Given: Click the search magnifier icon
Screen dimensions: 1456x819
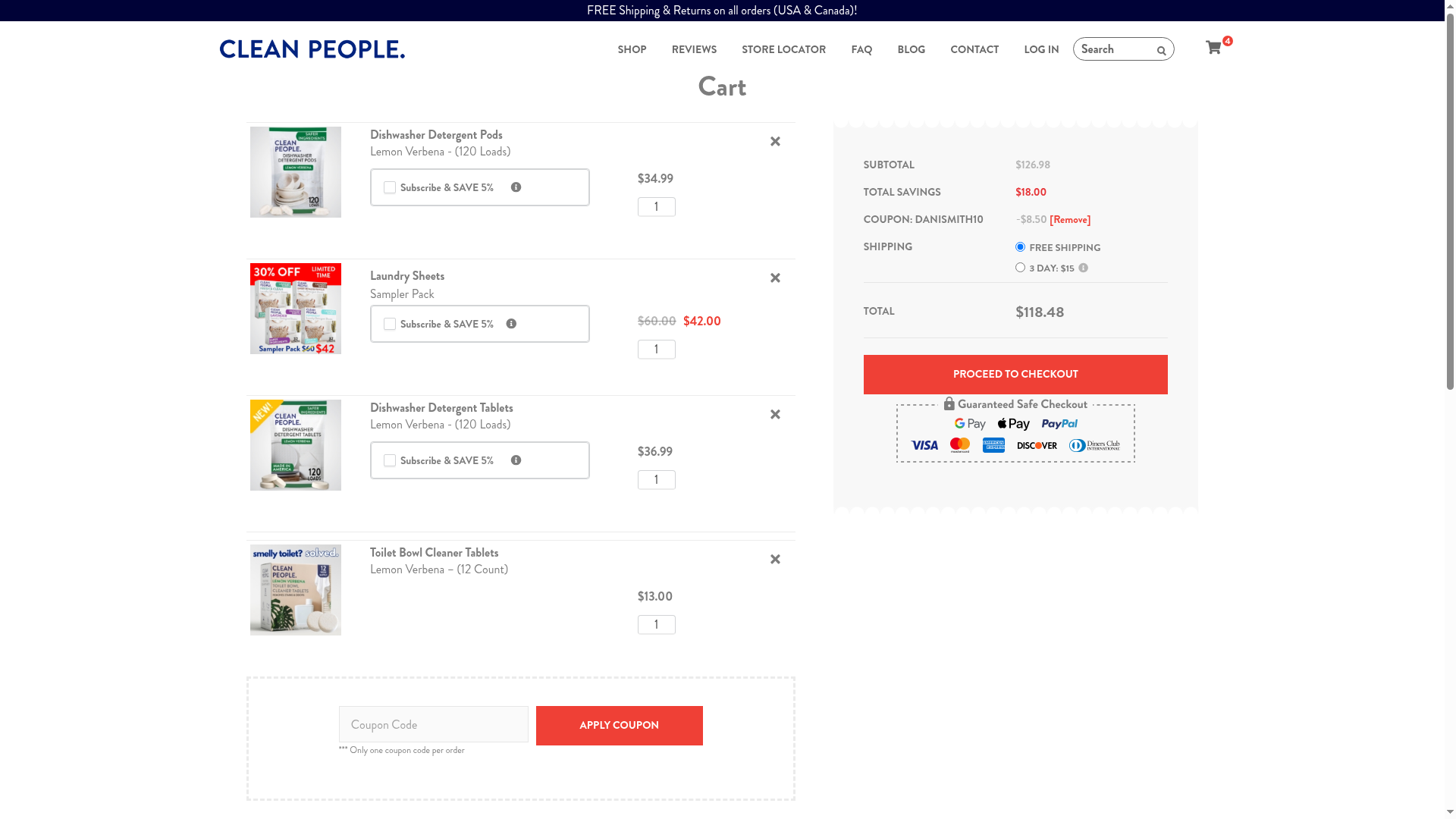Looking at the screenshot, I should click(1161, 51).
